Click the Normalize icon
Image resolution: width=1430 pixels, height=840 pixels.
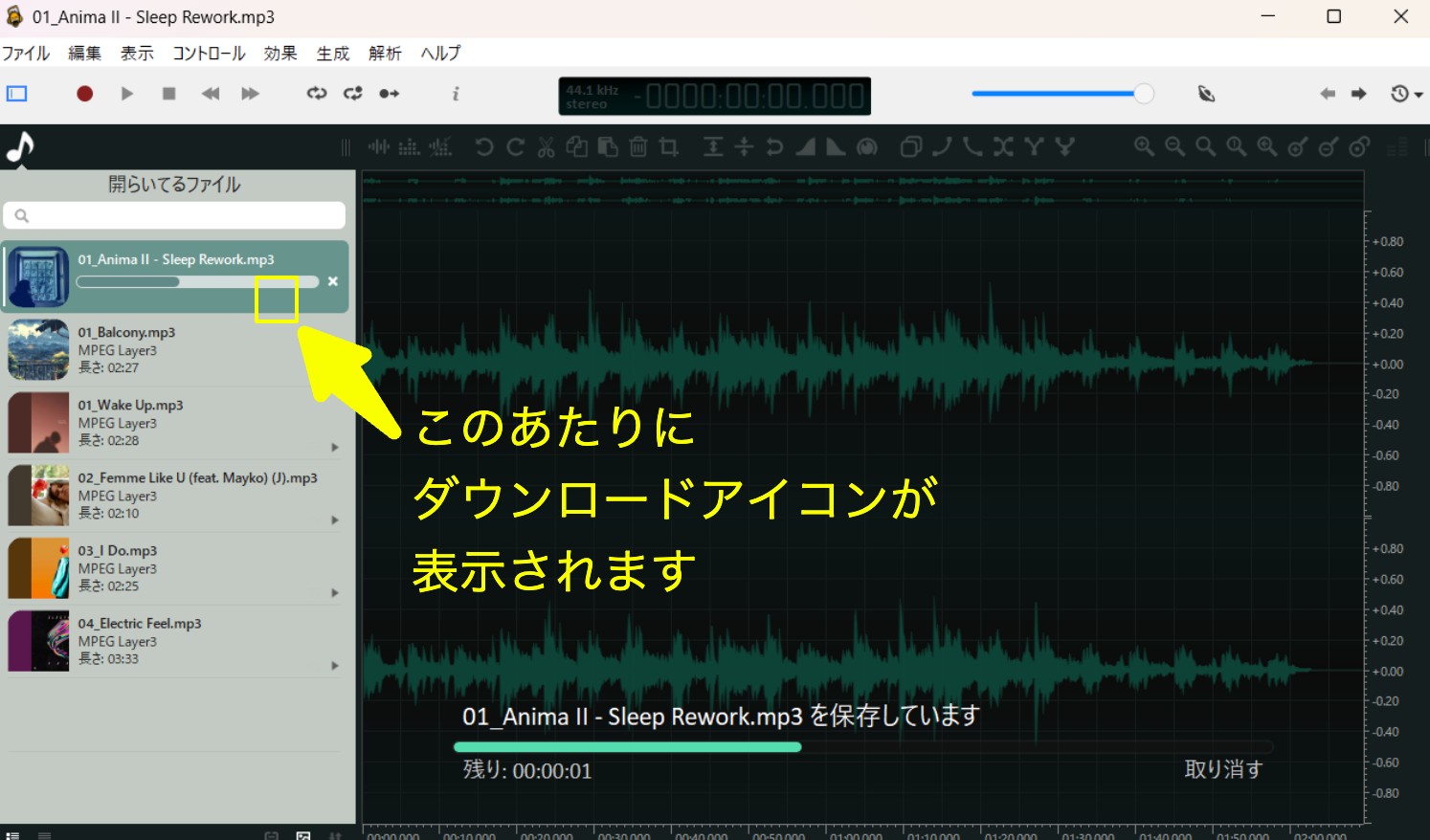713,146
